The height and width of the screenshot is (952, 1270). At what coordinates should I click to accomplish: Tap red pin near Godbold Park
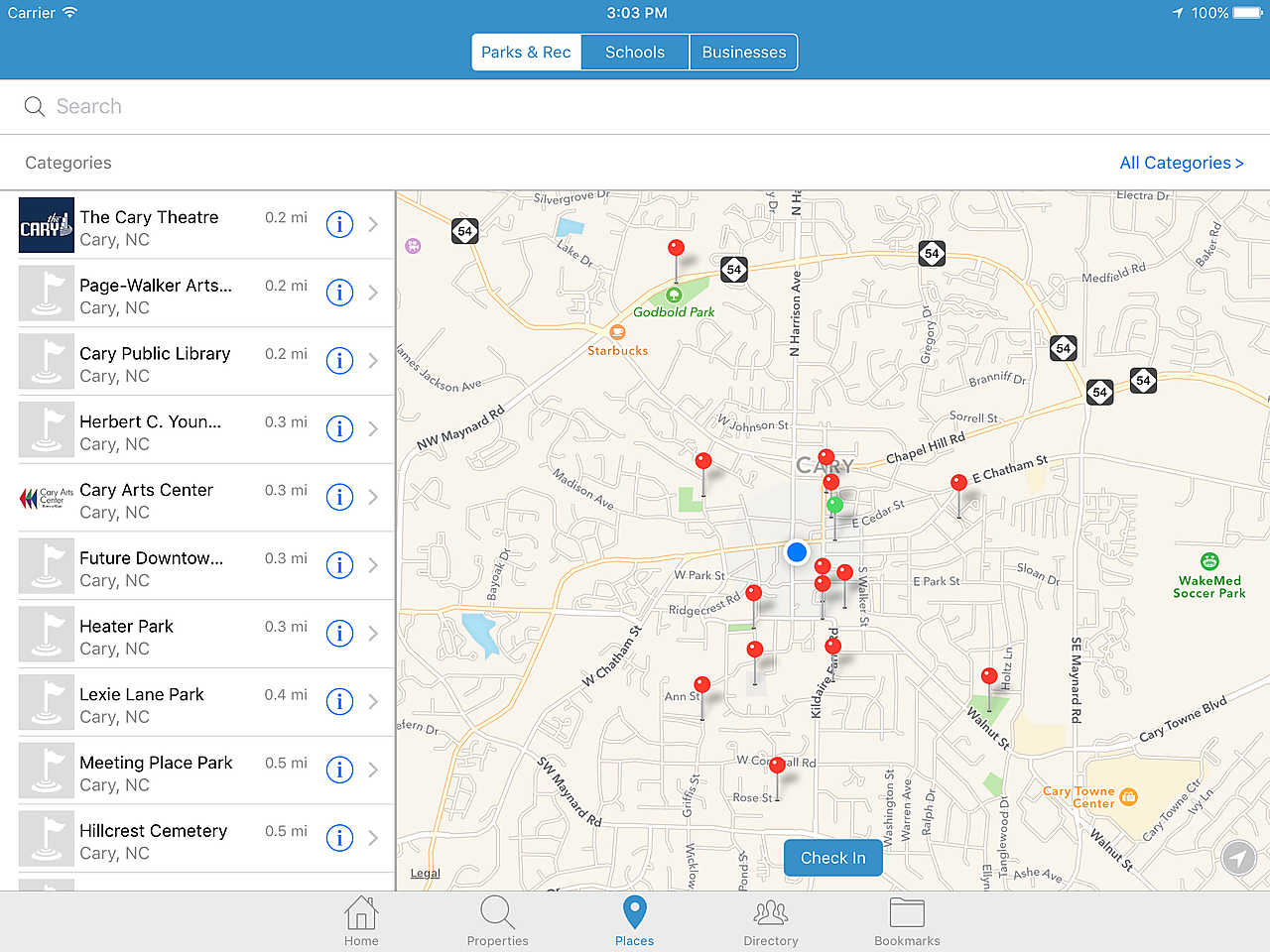tap(676, 248)
